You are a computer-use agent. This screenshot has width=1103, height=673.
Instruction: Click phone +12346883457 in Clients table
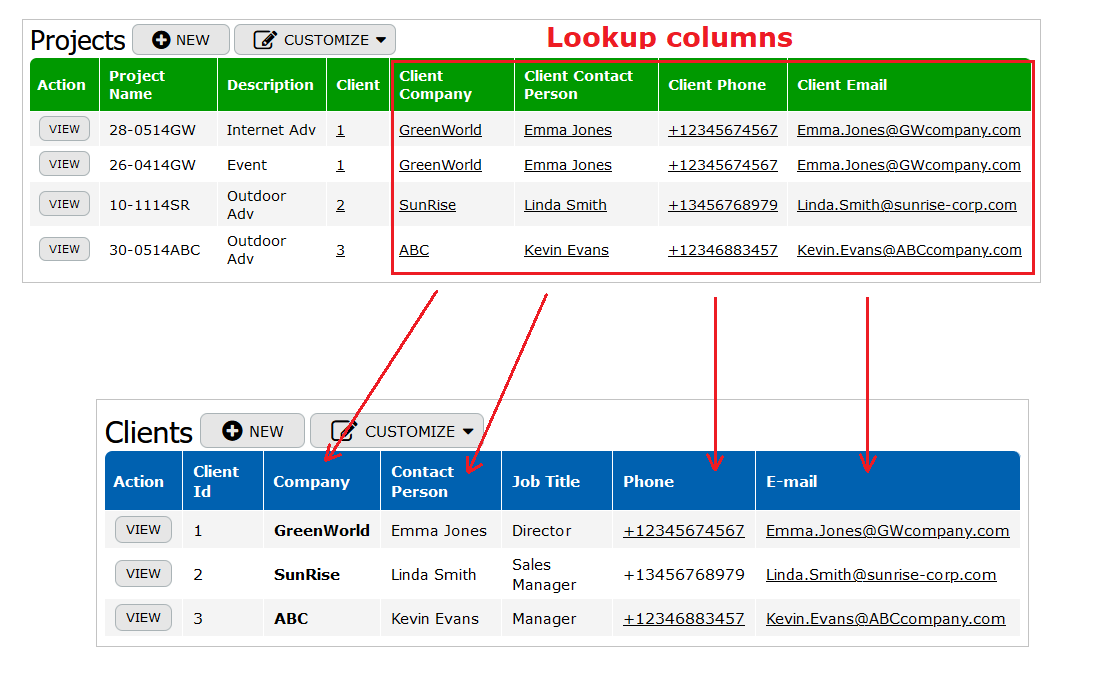tap(684, 619)
